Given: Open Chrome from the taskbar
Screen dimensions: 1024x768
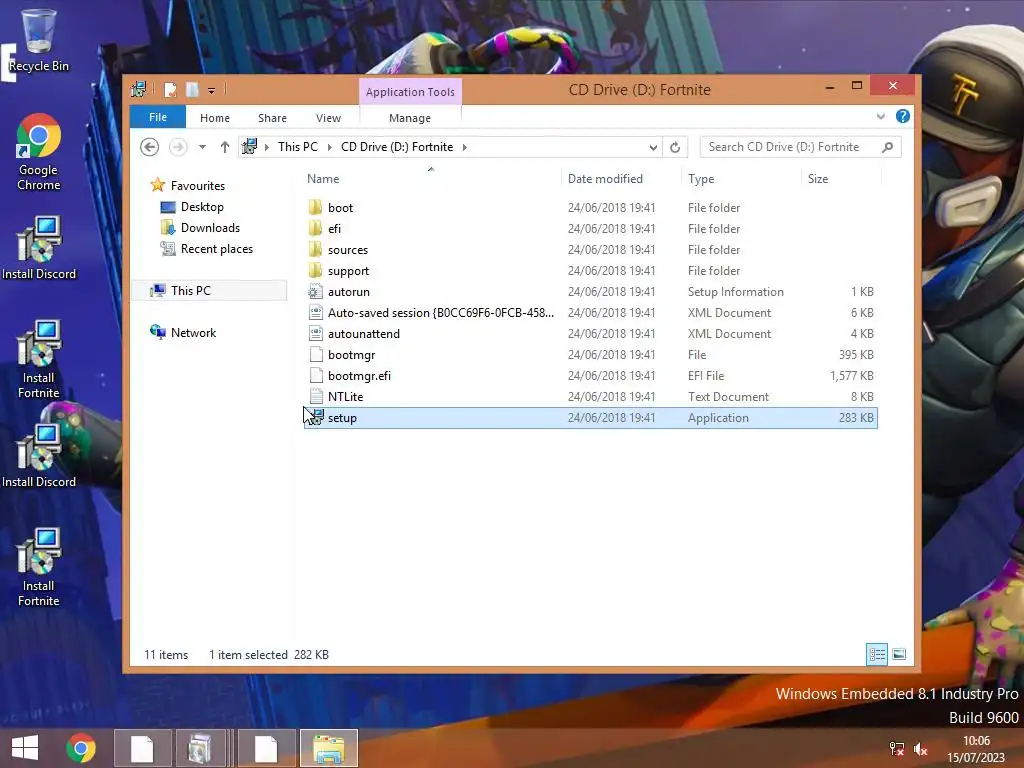Looking at the screenshot, I should click(81, 748).
